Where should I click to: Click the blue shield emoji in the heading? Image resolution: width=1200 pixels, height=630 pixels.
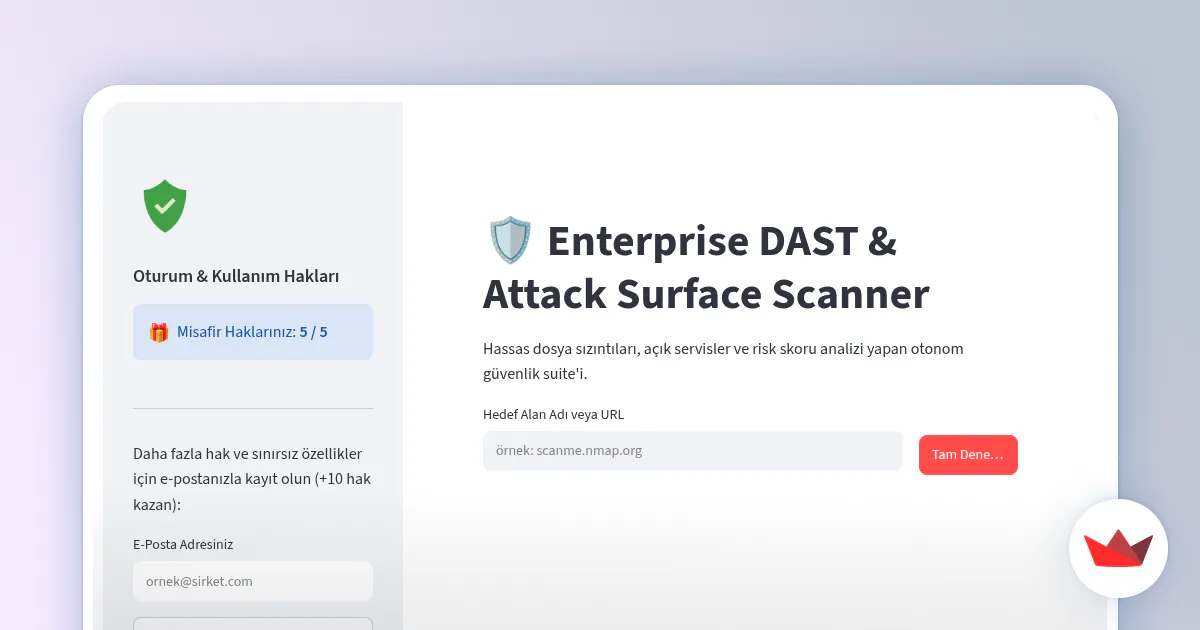pyautogui.click(x=510, y=241)
